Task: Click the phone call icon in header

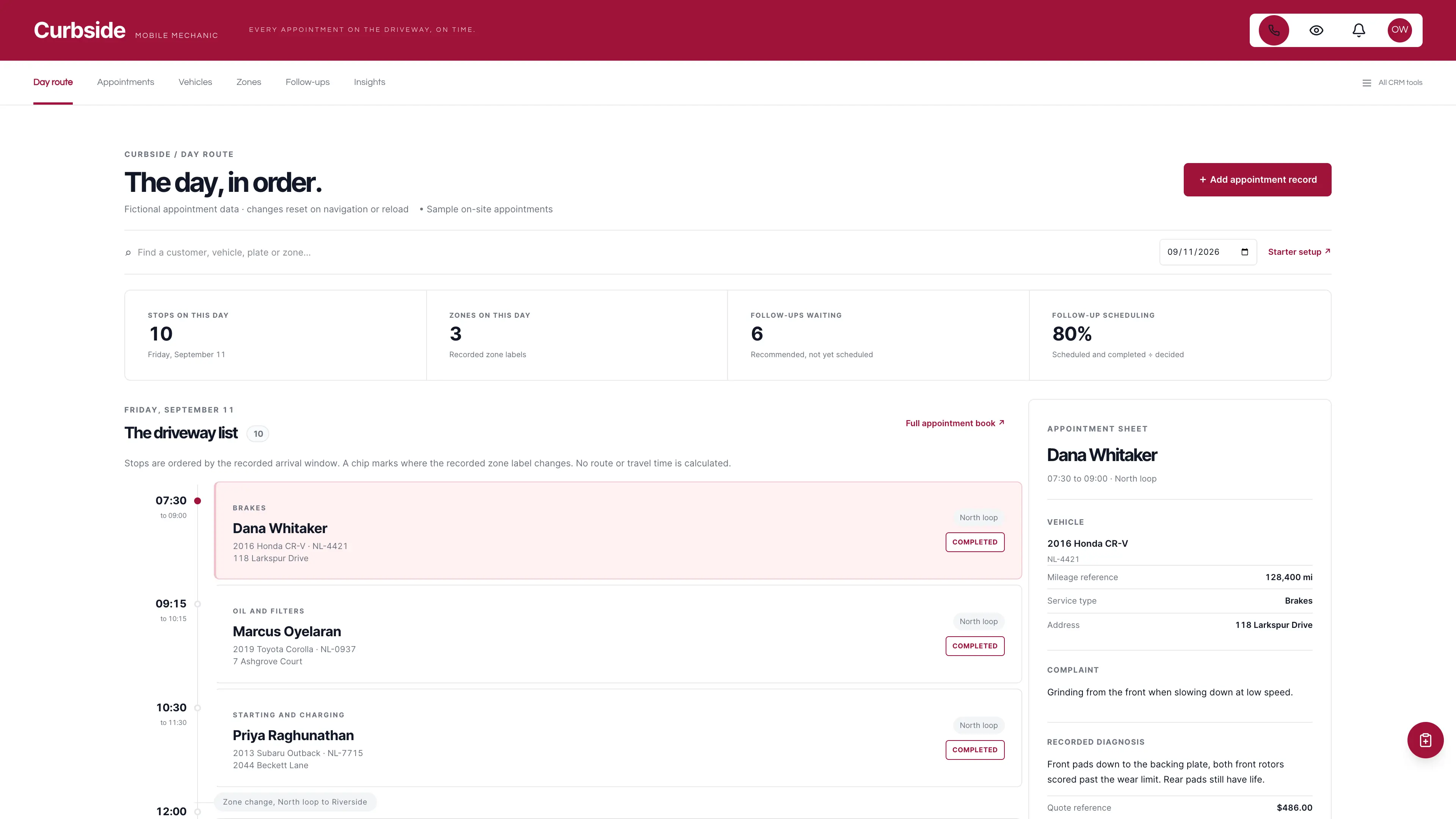Action: coord(1274,30)
